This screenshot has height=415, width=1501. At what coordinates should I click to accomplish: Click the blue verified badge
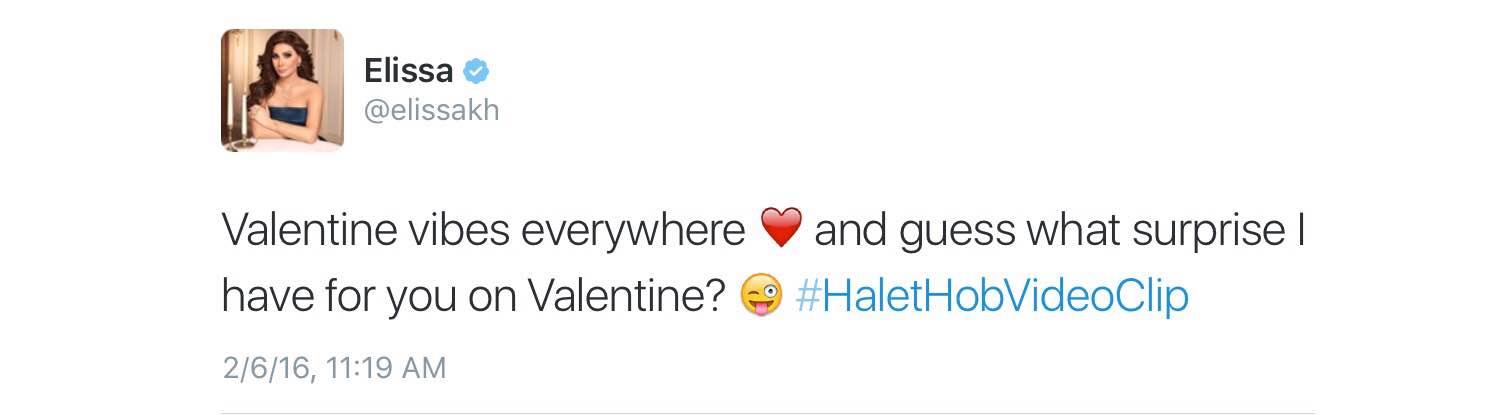pos(476,72)
